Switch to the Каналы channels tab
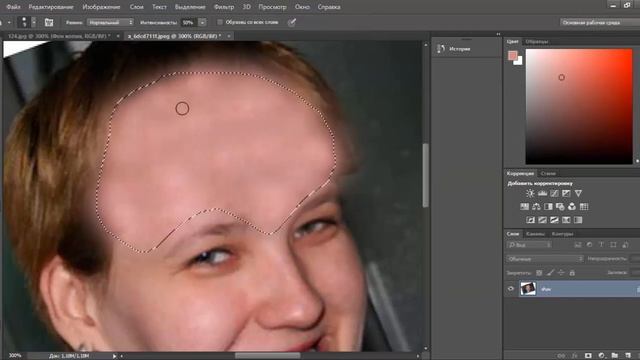640x360 pixels. pos(535,234)
